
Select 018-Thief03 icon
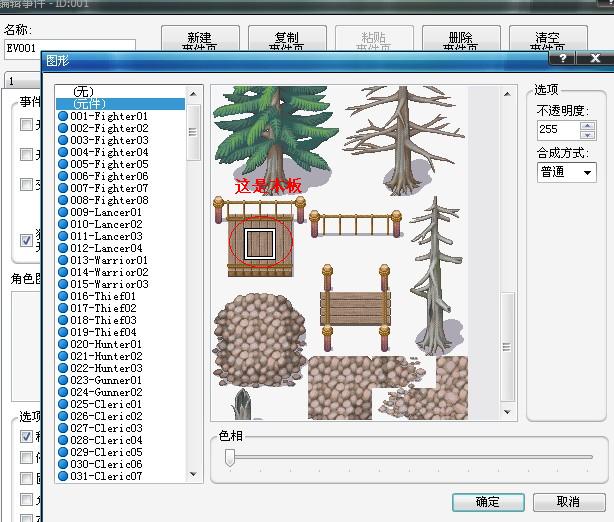point(63,320)
